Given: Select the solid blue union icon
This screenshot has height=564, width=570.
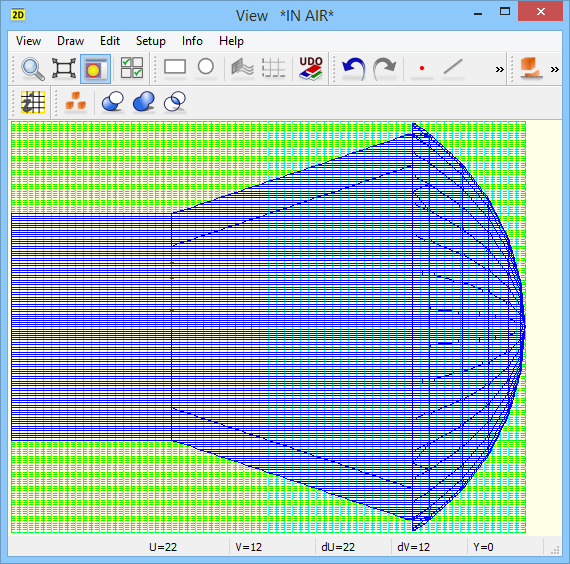Looking at the screenshot, I should [x=144, y=101].
